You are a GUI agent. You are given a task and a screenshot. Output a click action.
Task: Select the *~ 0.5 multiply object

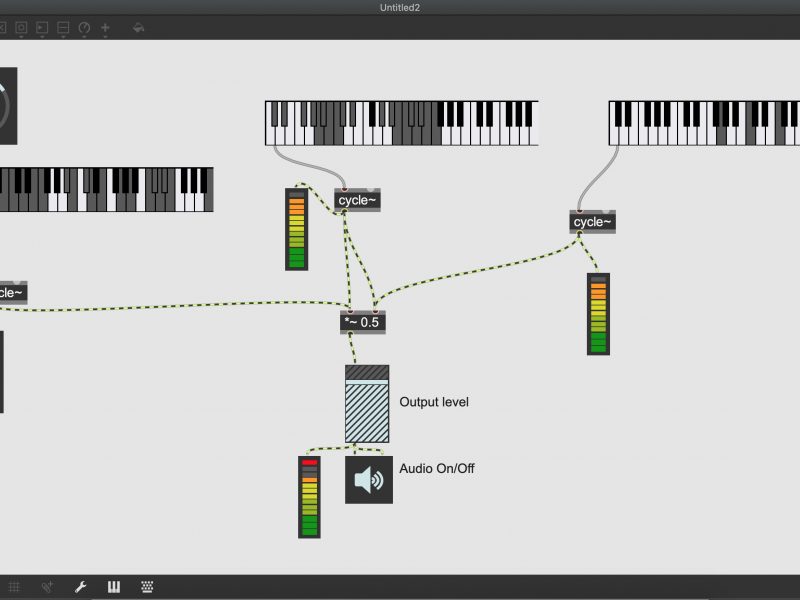(361, 322)
